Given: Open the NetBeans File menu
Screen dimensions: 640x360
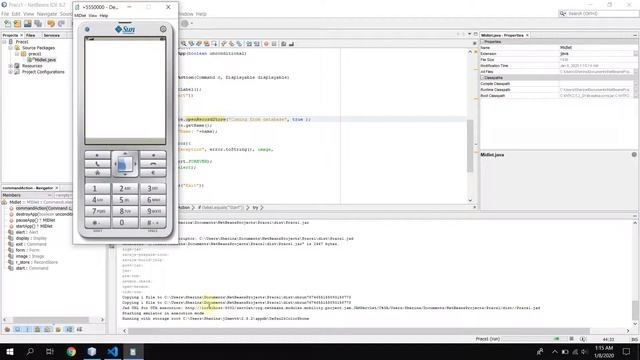Looking at the screenshot, I should coord(5,14).
